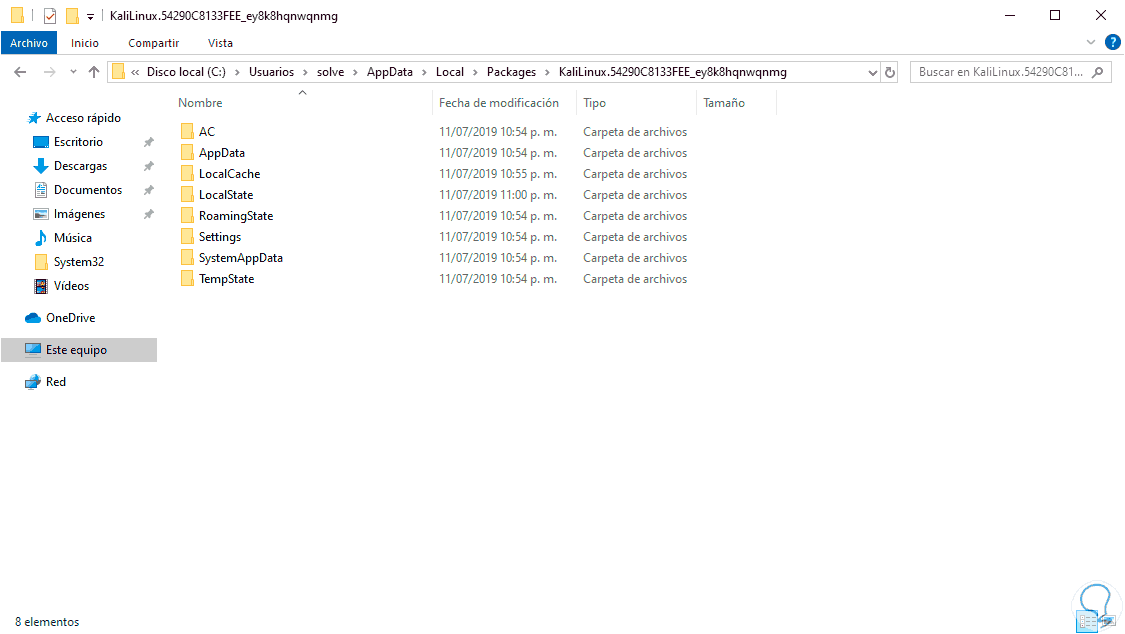This screenshot has width=1125, height=634.
Task: Open Red in the navigation pane
Action: [45, 382]
